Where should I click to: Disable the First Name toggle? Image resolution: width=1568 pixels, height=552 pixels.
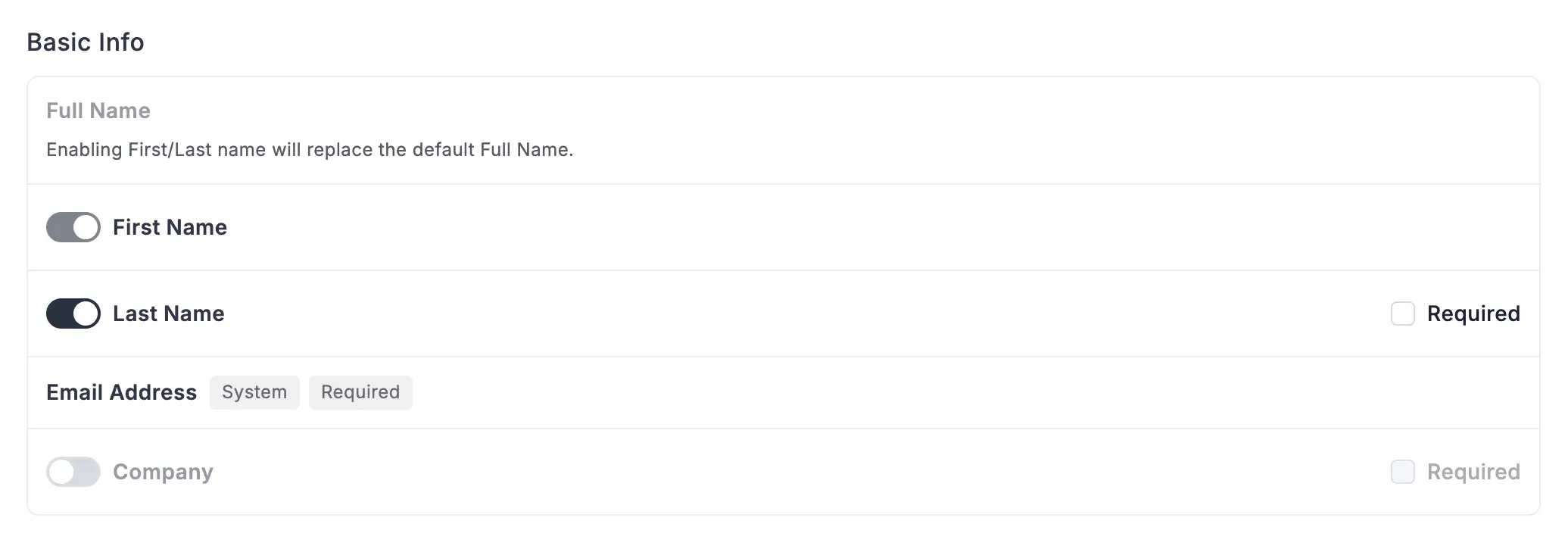(73, 226)
